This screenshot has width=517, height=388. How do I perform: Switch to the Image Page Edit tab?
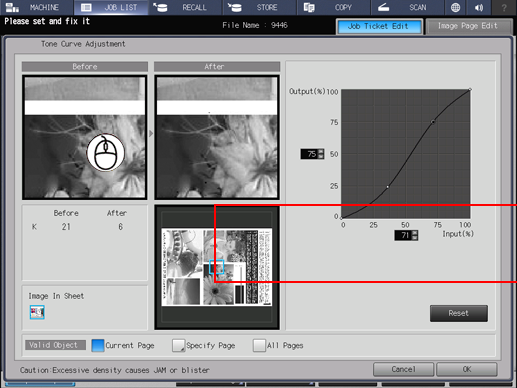point(468,26)
